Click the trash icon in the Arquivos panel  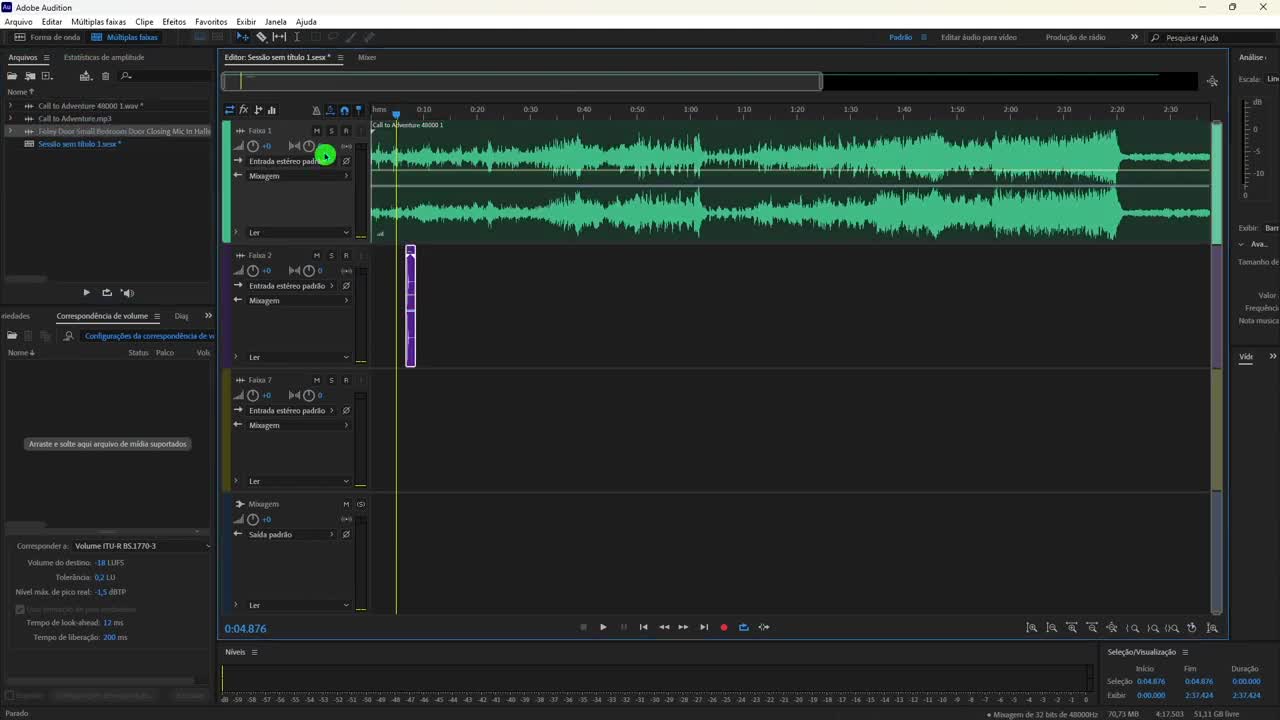[x=106, y=76]
